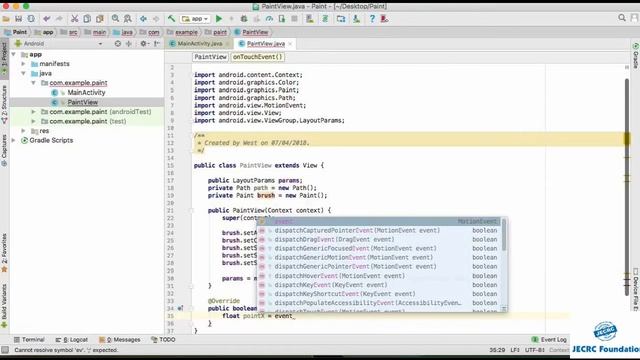
Task: Open the Event Log panel
Action: (x=549, y=340)
